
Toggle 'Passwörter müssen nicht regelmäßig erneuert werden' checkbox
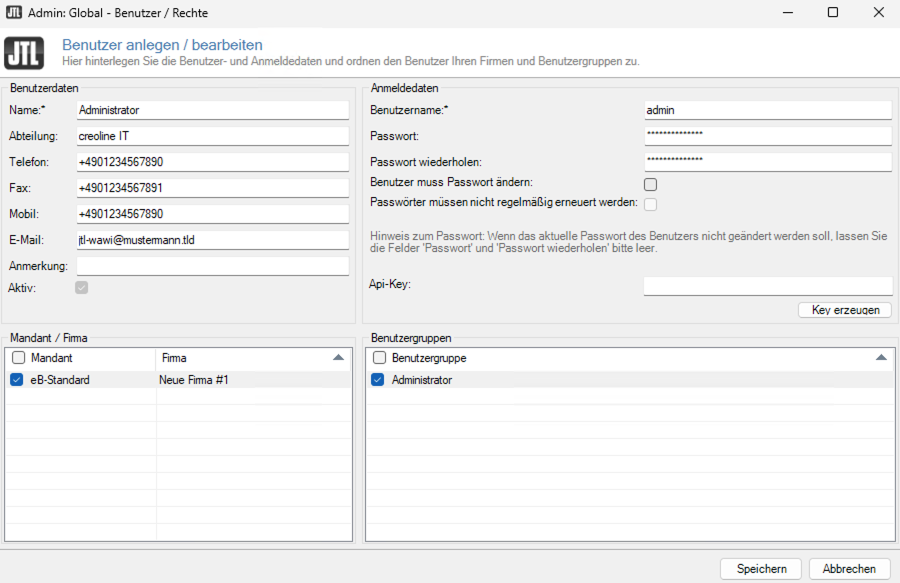click(650, 204)
